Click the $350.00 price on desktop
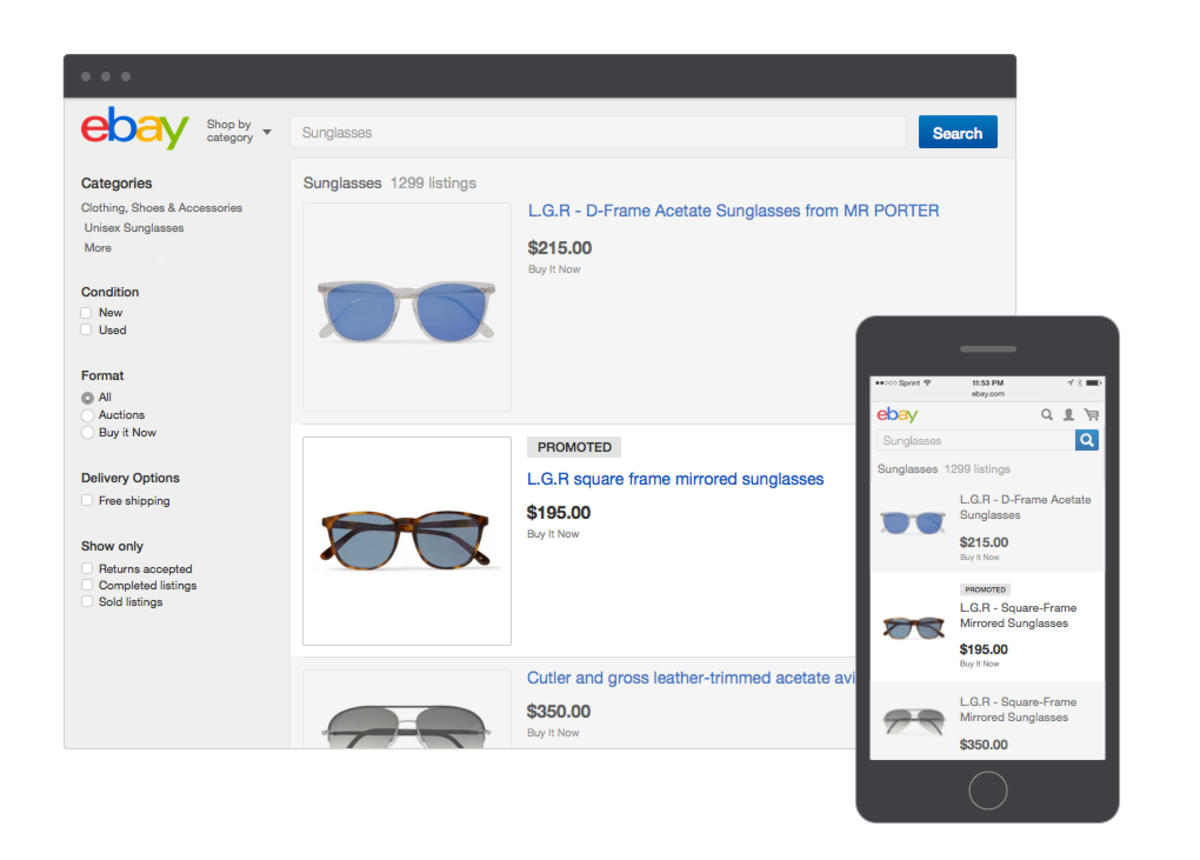Viewport: 1200px width, 860px height. (x=558, y=712)
